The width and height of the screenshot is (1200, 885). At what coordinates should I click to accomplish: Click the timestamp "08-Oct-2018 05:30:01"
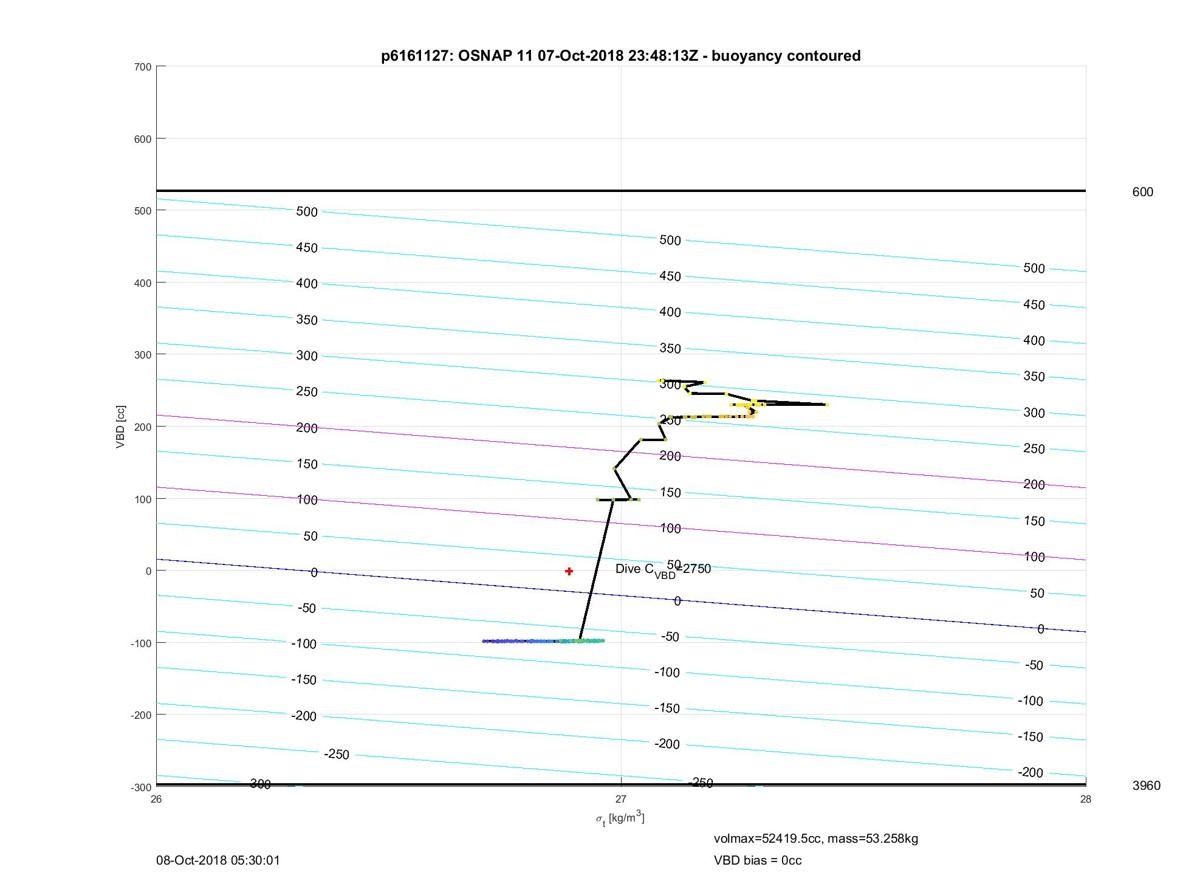pos(218,860)
